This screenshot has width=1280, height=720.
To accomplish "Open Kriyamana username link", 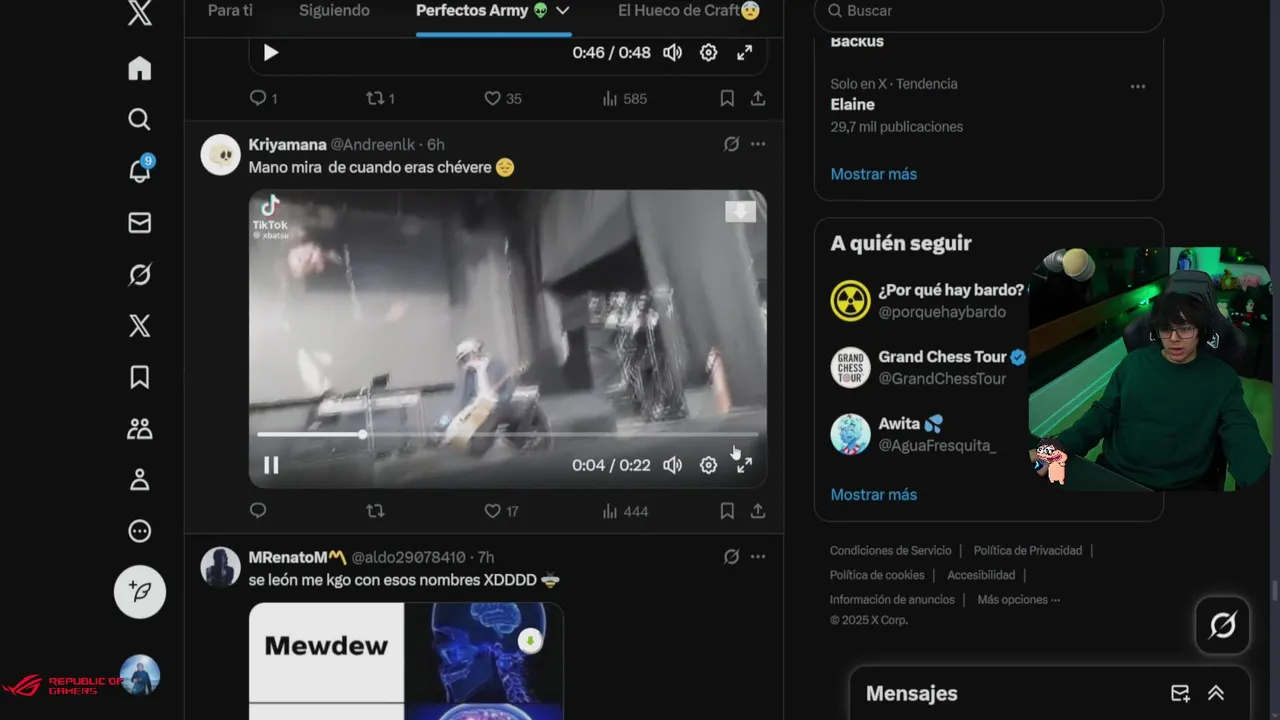I will (287, 144).
